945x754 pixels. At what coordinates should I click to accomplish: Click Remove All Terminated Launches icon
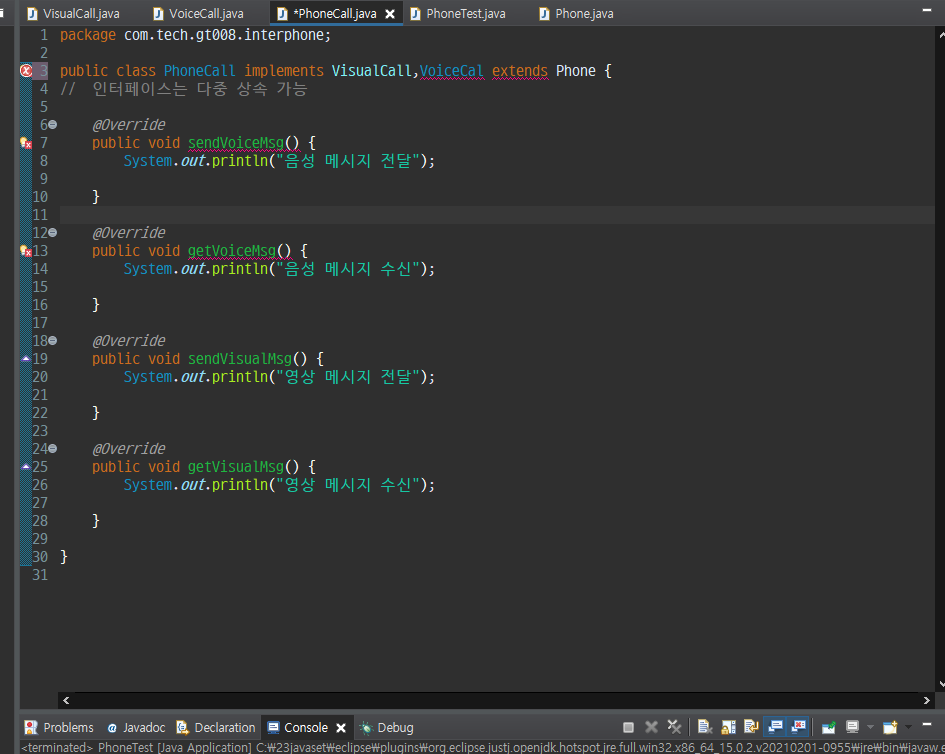pyautogui.click(x=674, y=727)
